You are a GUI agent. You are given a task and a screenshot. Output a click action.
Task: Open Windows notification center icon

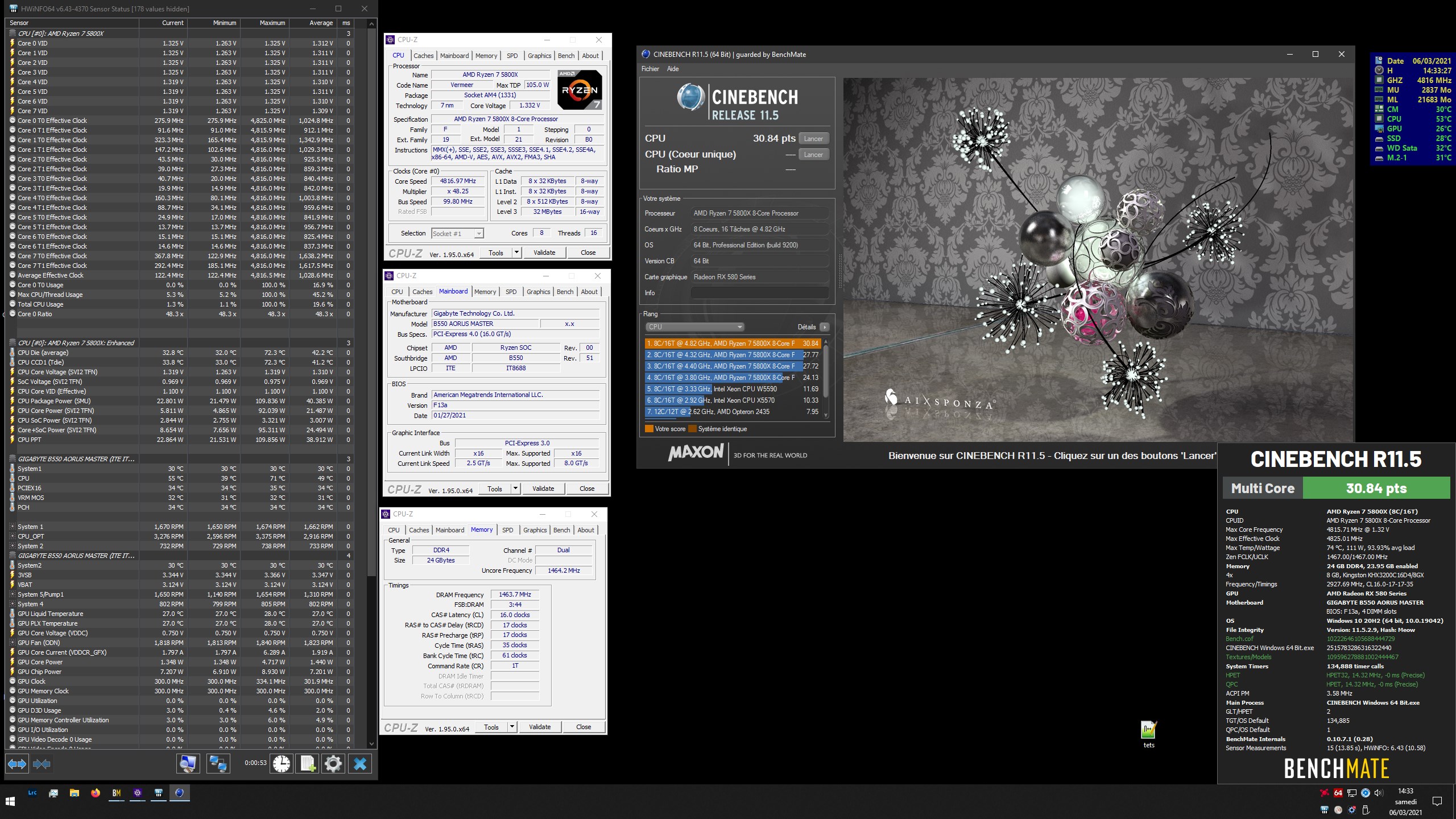click(1437, 802)
